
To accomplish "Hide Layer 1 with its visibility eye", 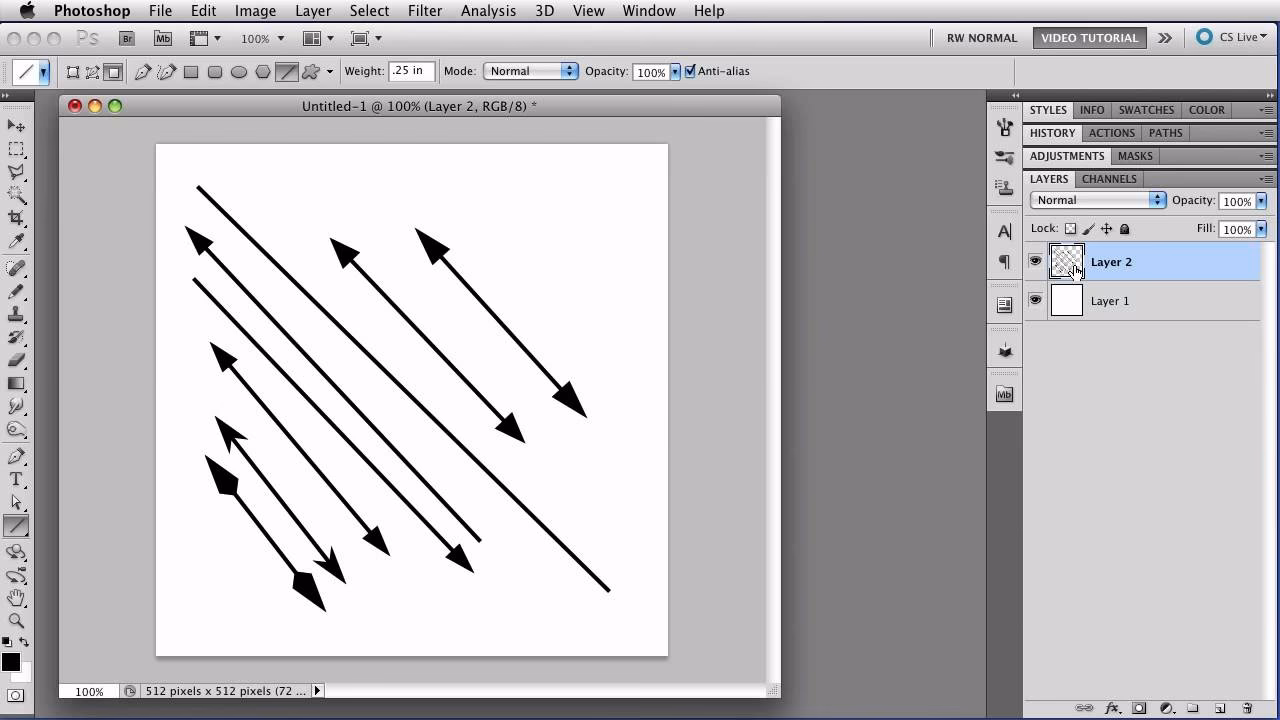I will pyautogui.click(x=1036, y=300).
